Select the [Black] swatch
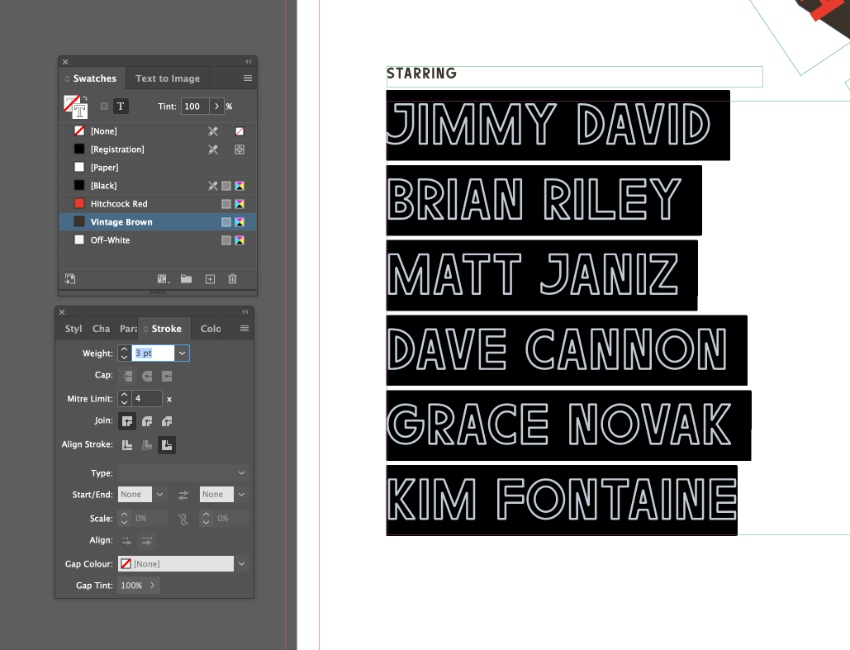The width and height of the screenshot is (850, 650). [x=157, y=185]
